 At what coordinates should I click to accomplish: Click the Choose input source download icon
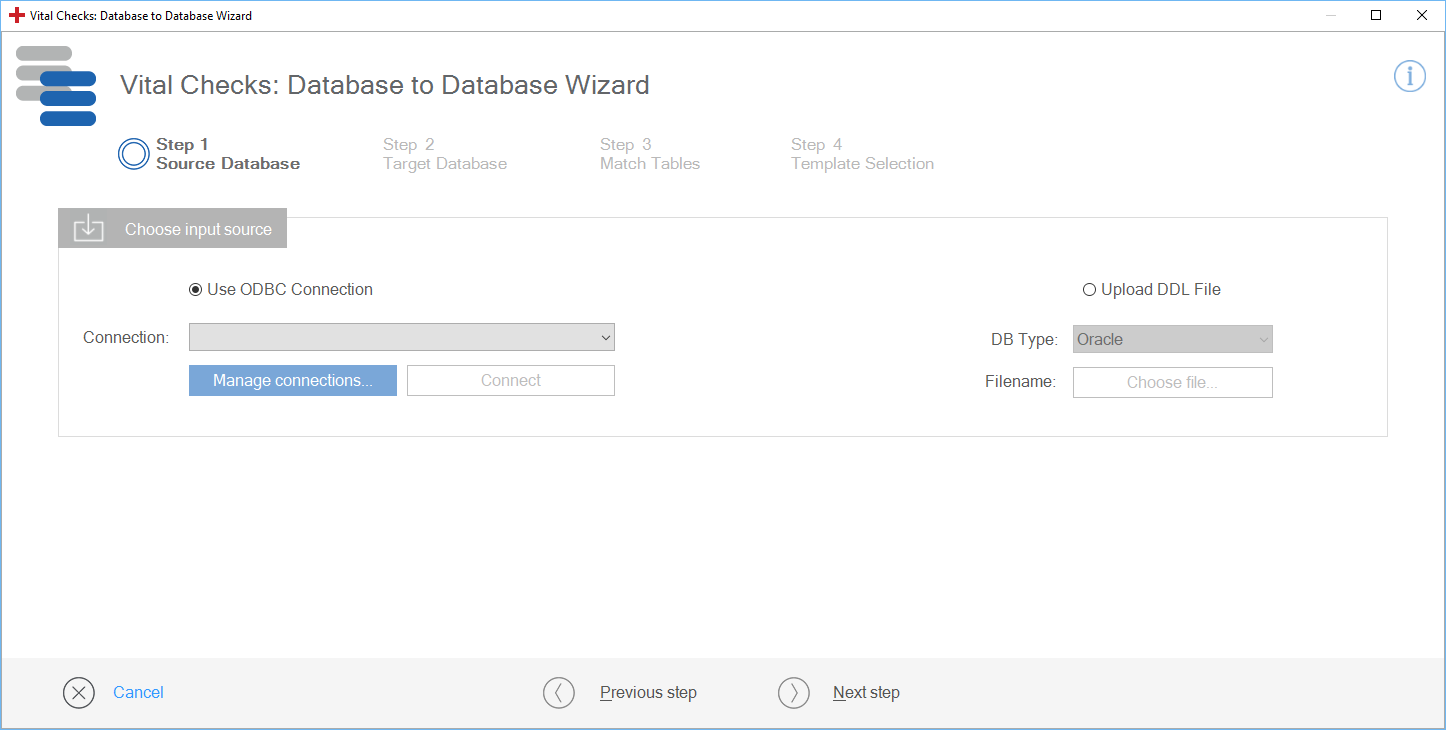tap(89, 228)
